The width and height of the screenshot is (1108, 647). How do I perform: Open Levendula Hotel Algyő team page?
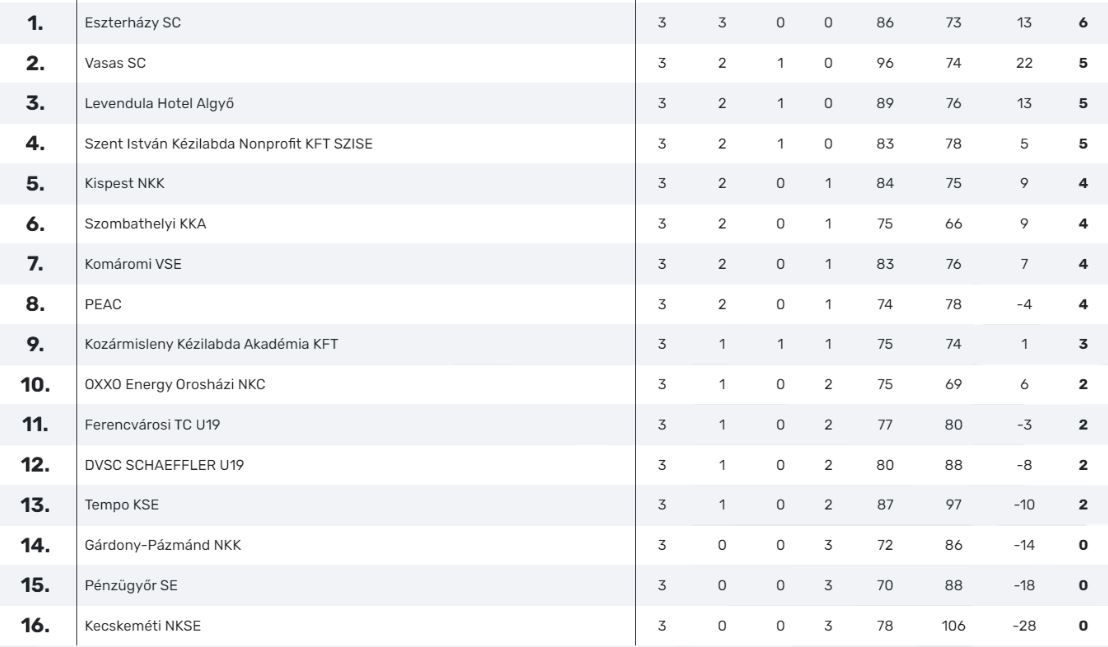pos(159,103)
